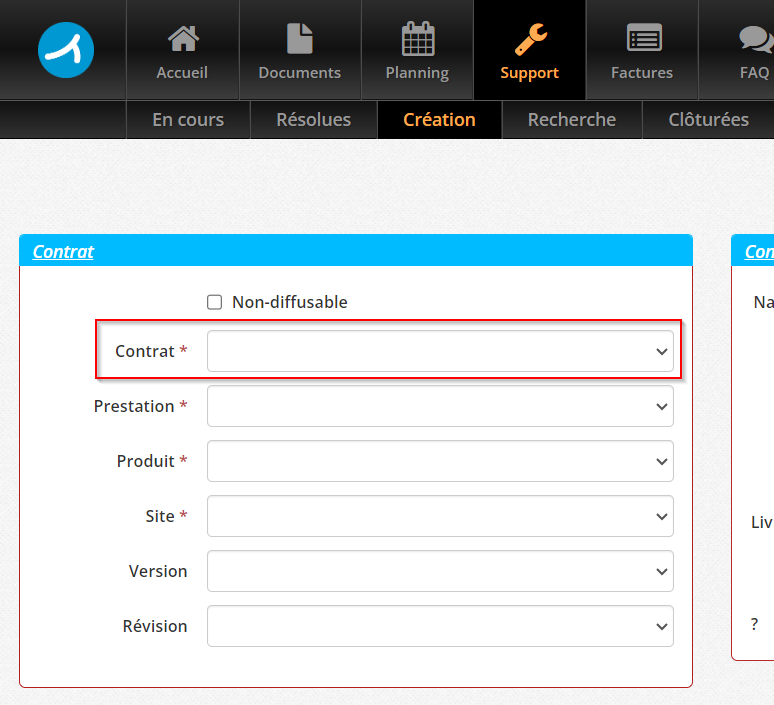The width and height of the screenshot is (774, 705).
Task: Open the Version dropdown
Action: point(440,571)
